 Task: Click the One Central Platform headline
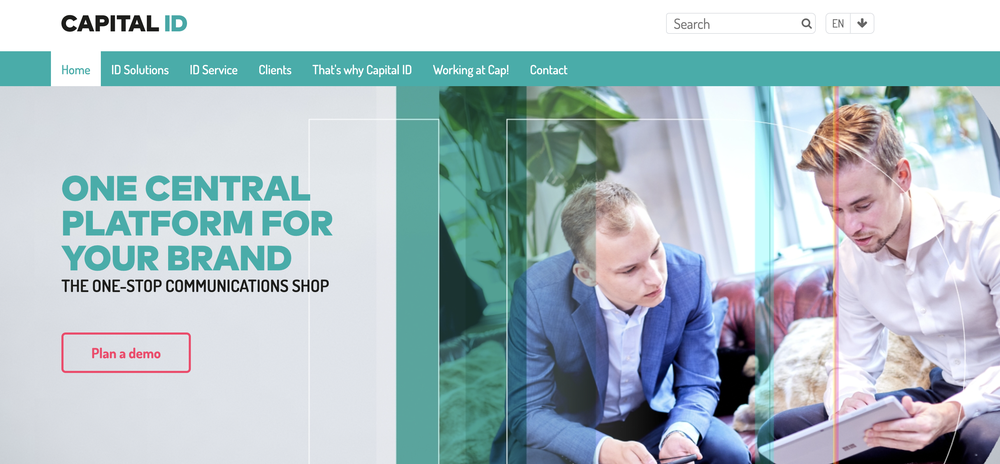(197, 223)
